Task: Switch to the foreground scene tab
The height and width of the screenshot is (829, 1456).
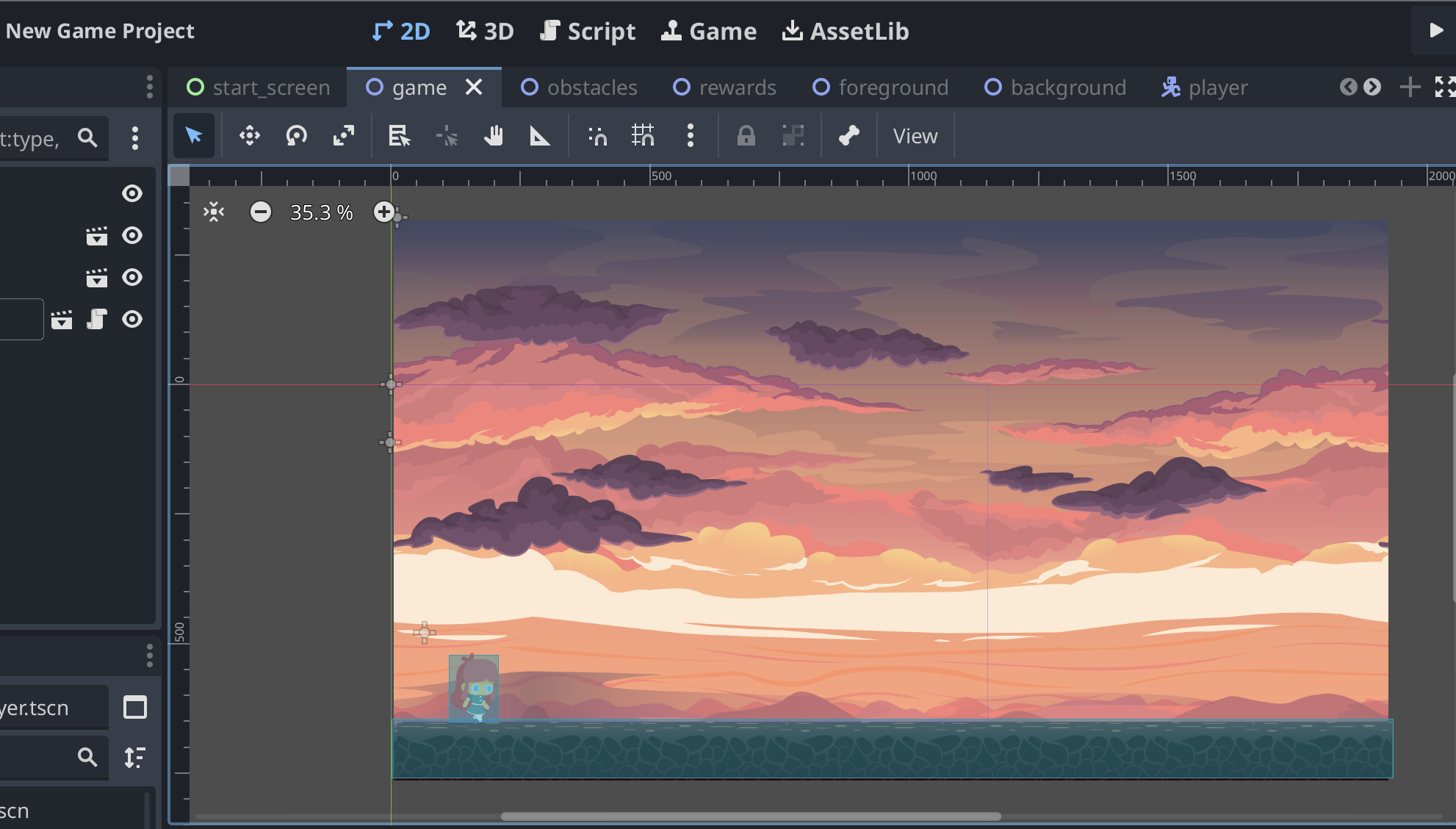Action: (880, 87)
